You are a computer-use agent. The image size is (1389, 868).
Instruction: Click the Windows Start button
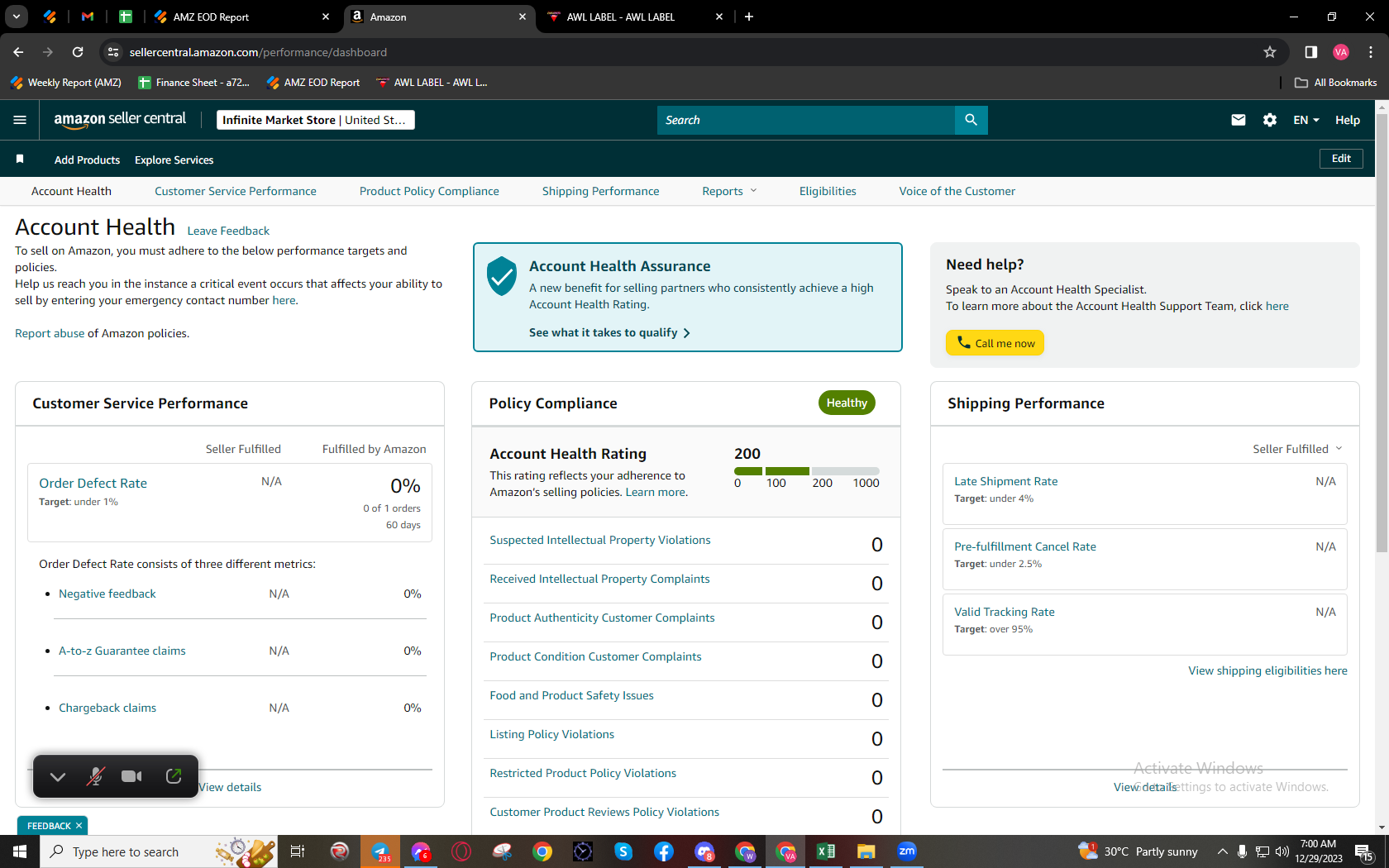[x=20, y=851]
